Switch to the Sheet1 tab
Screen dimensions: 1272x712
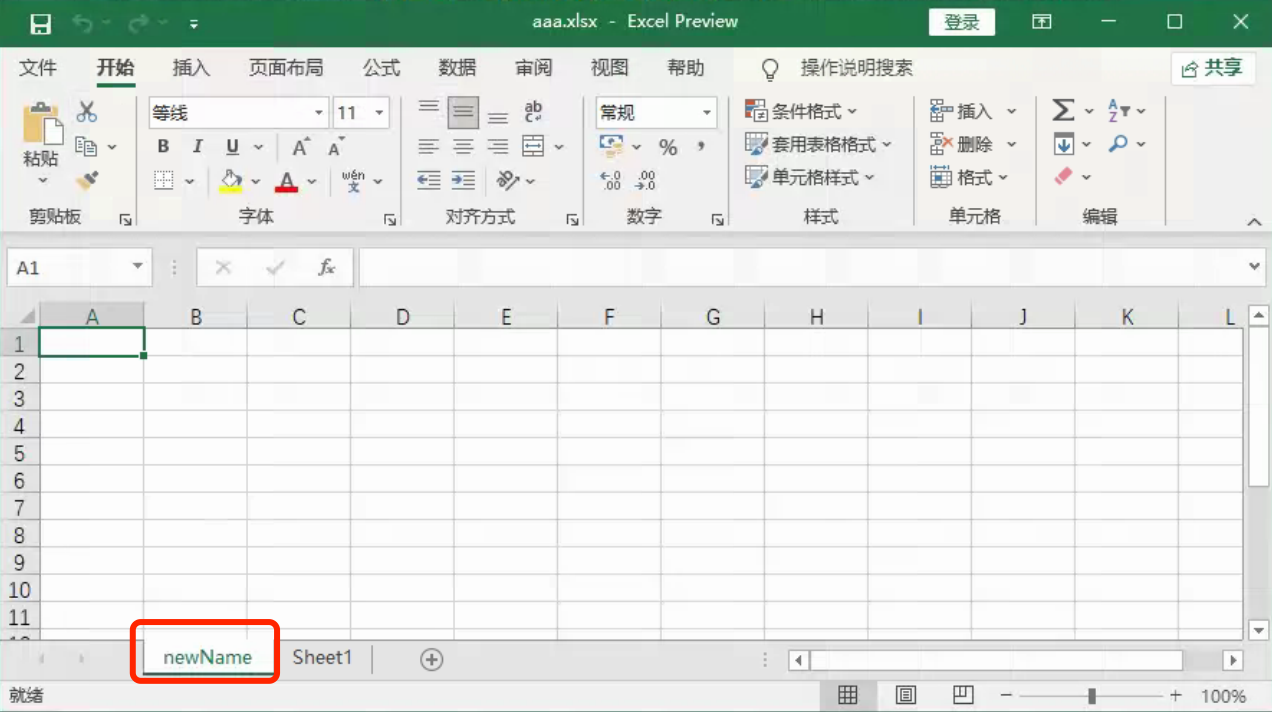322,658
